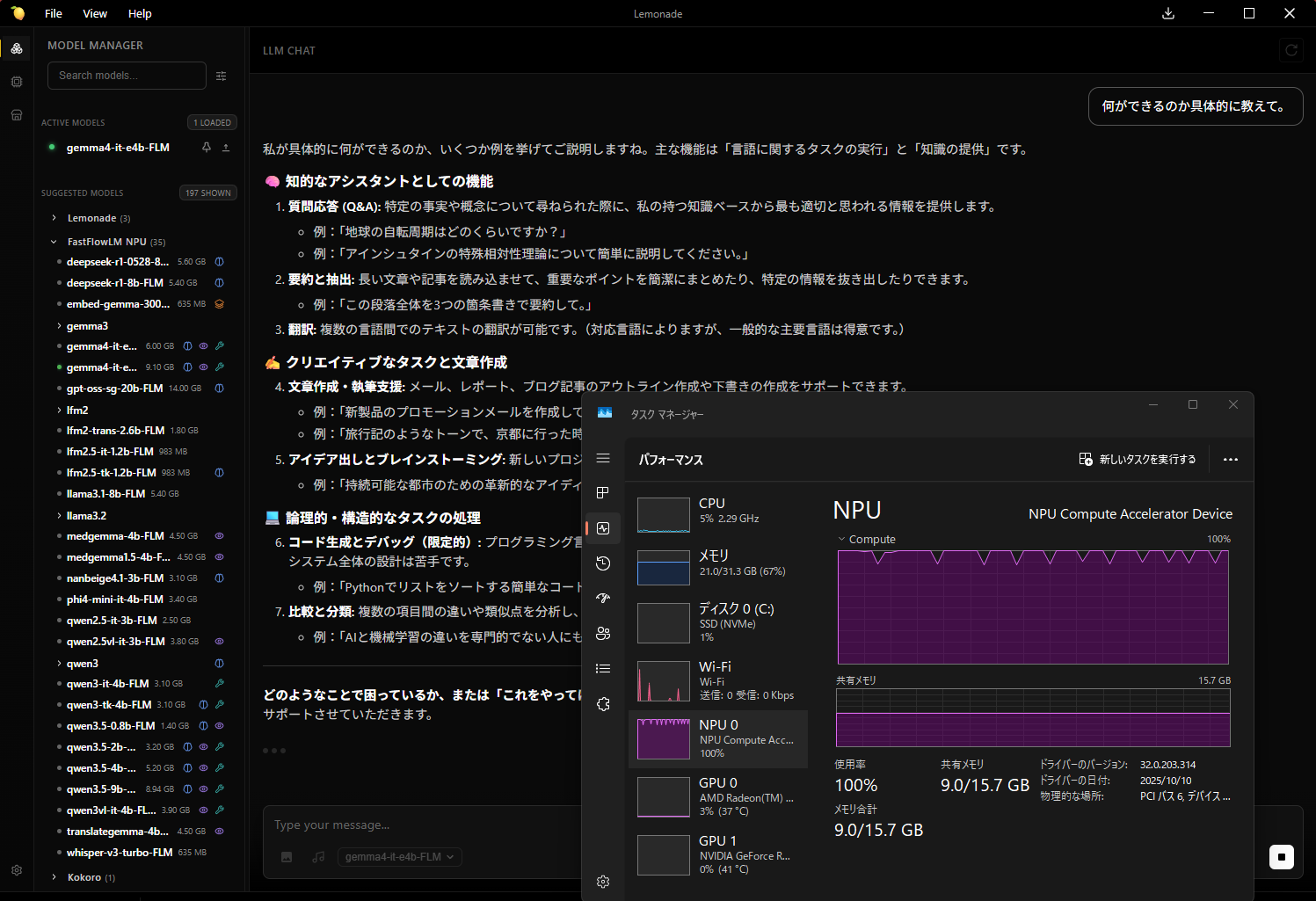Click the eye icon on gemma4-it-e 6.00 GB row
Screen dimensions: 1316x901
click(203, 346)
